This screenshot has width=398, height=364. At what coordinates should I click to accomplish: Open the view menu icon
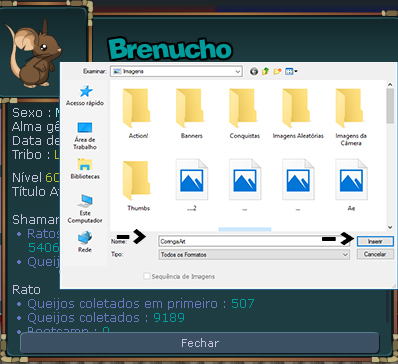(x=291, y=71)
